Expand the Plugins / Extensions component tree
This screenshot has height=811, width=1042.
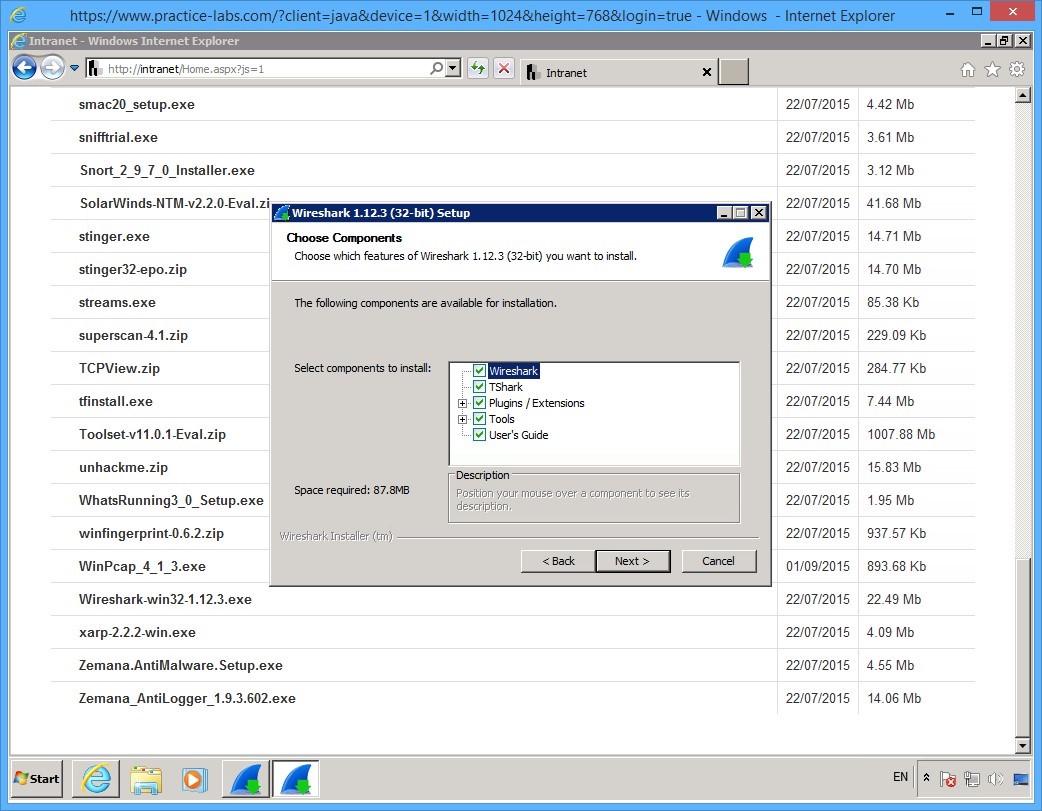(462, 403)
